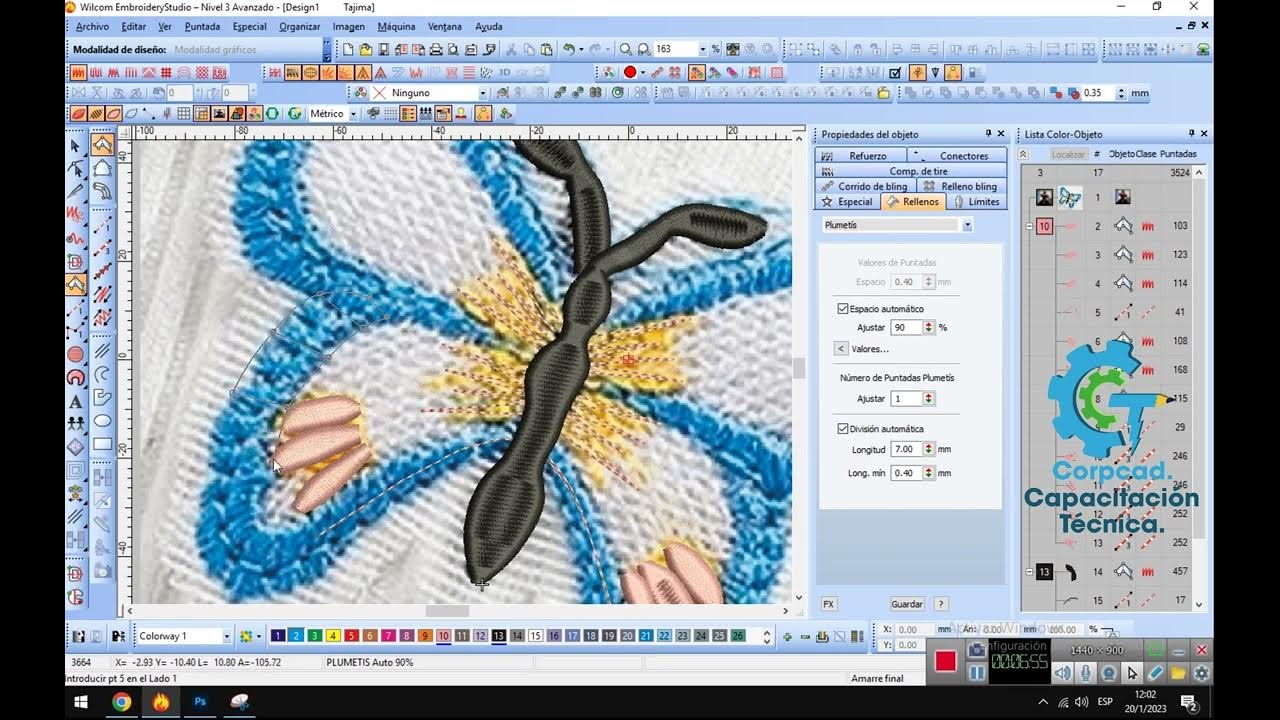Select color swatch 13 in palette
1280x720 pixels.
tap(498, 636)
